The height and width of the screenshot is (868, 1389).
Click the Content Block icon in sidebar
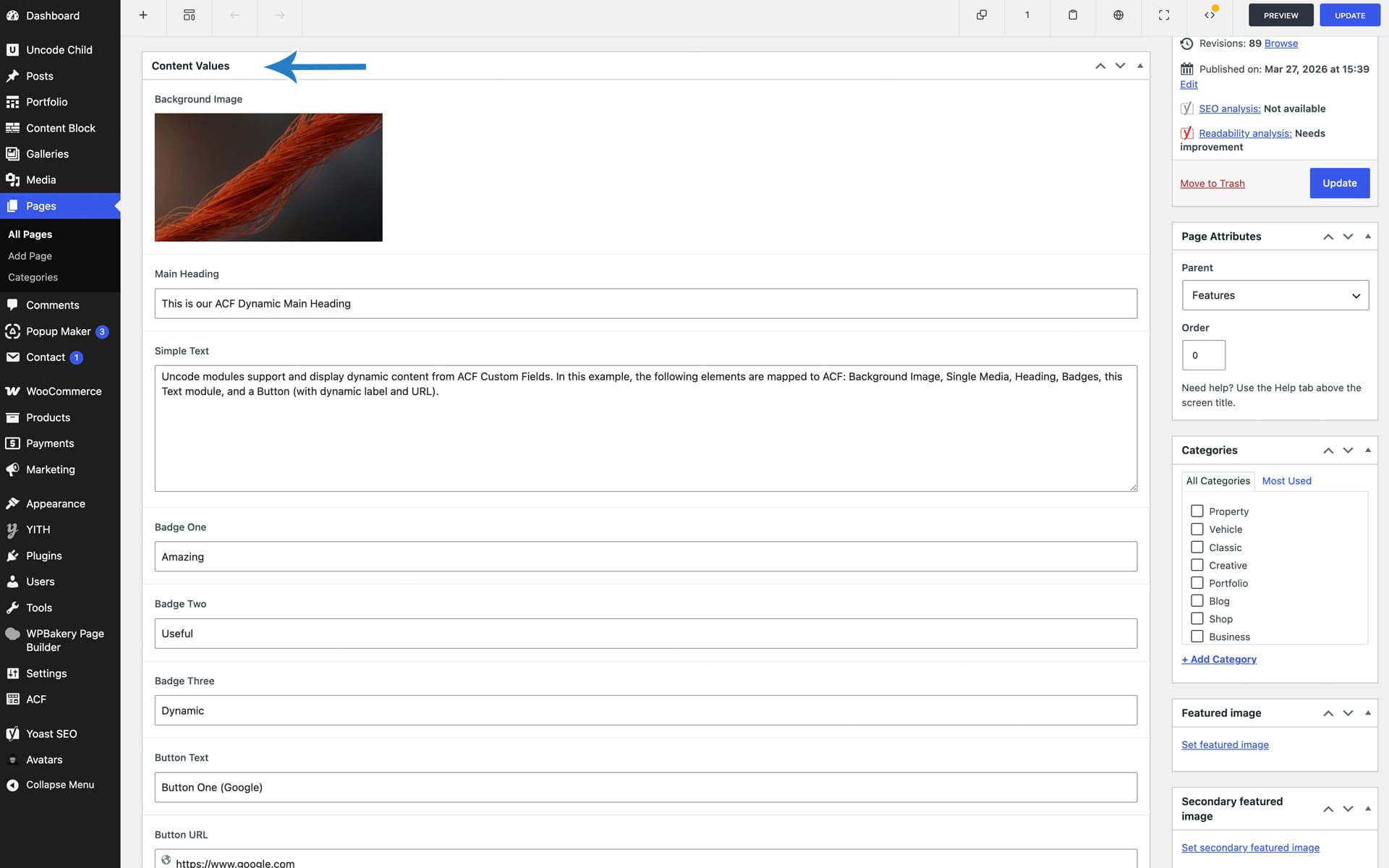[12, 128]
